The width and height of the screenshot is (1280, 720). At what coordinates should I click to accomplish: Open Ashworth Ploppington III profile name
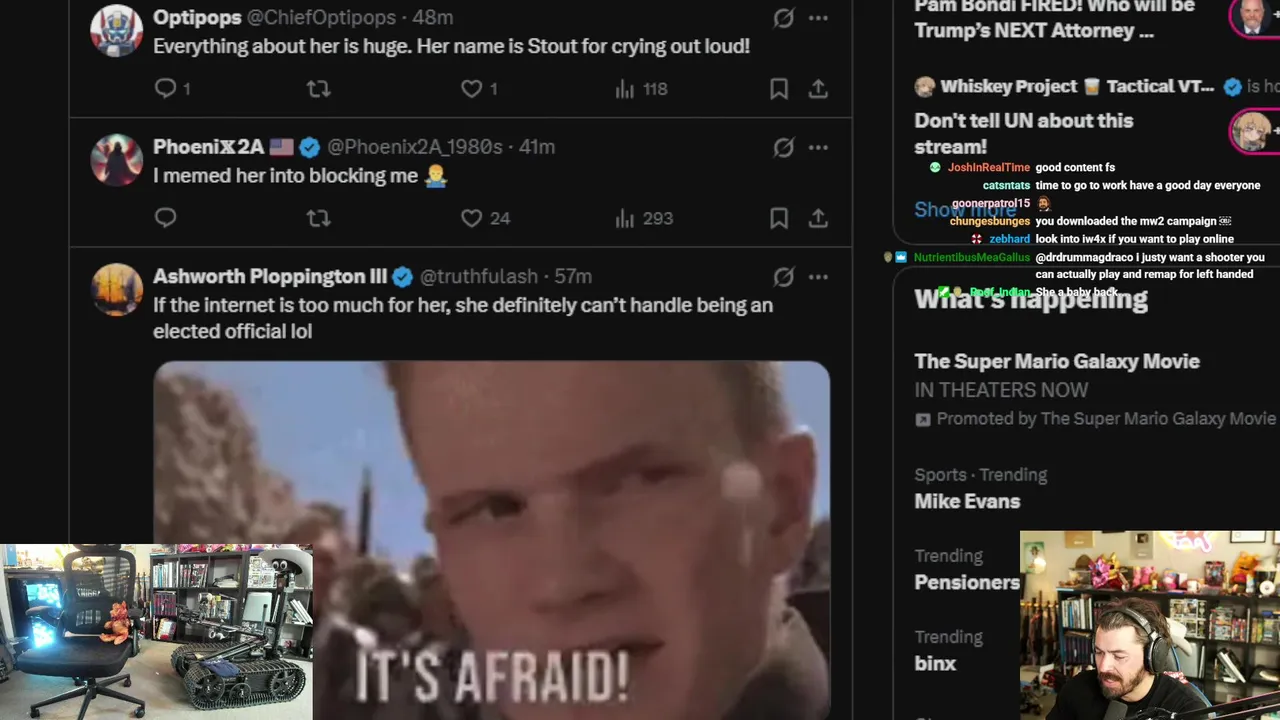pyautogui.click(x=270, y=276)
